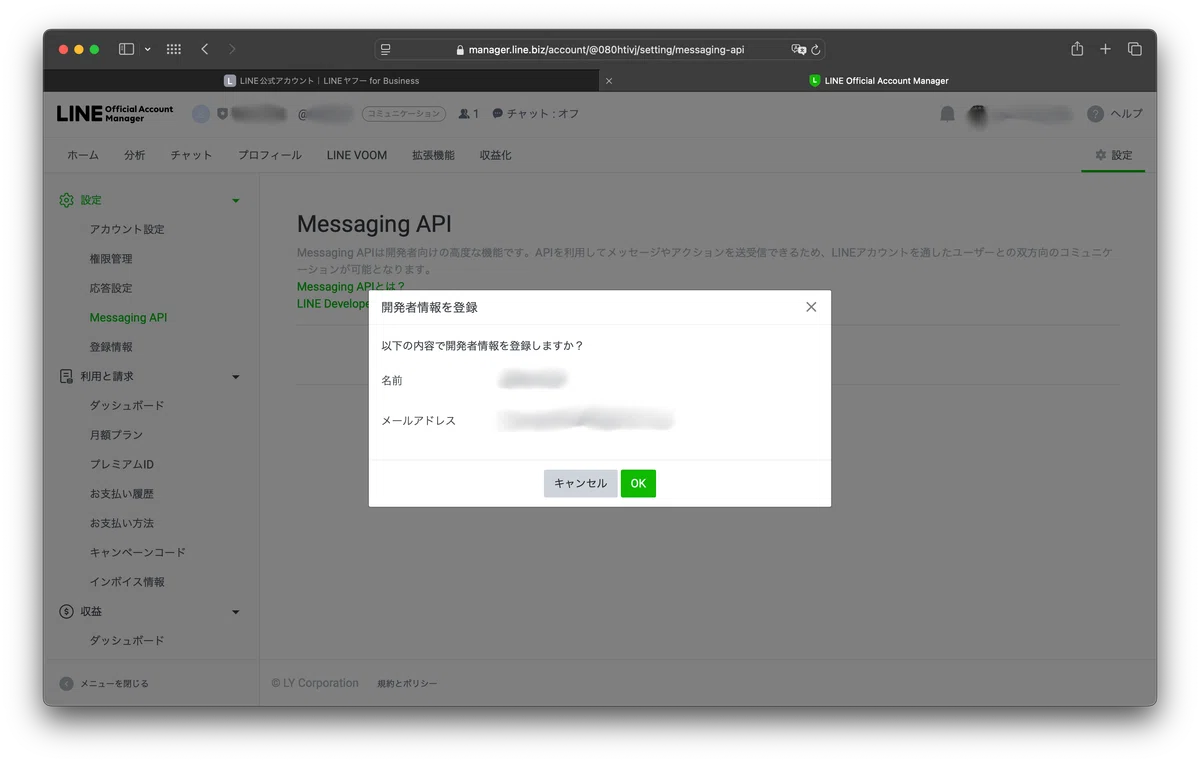Go forward with the Safari forward arrow
The width and height of the screenshot is (1200, 763).
[232, 49]
